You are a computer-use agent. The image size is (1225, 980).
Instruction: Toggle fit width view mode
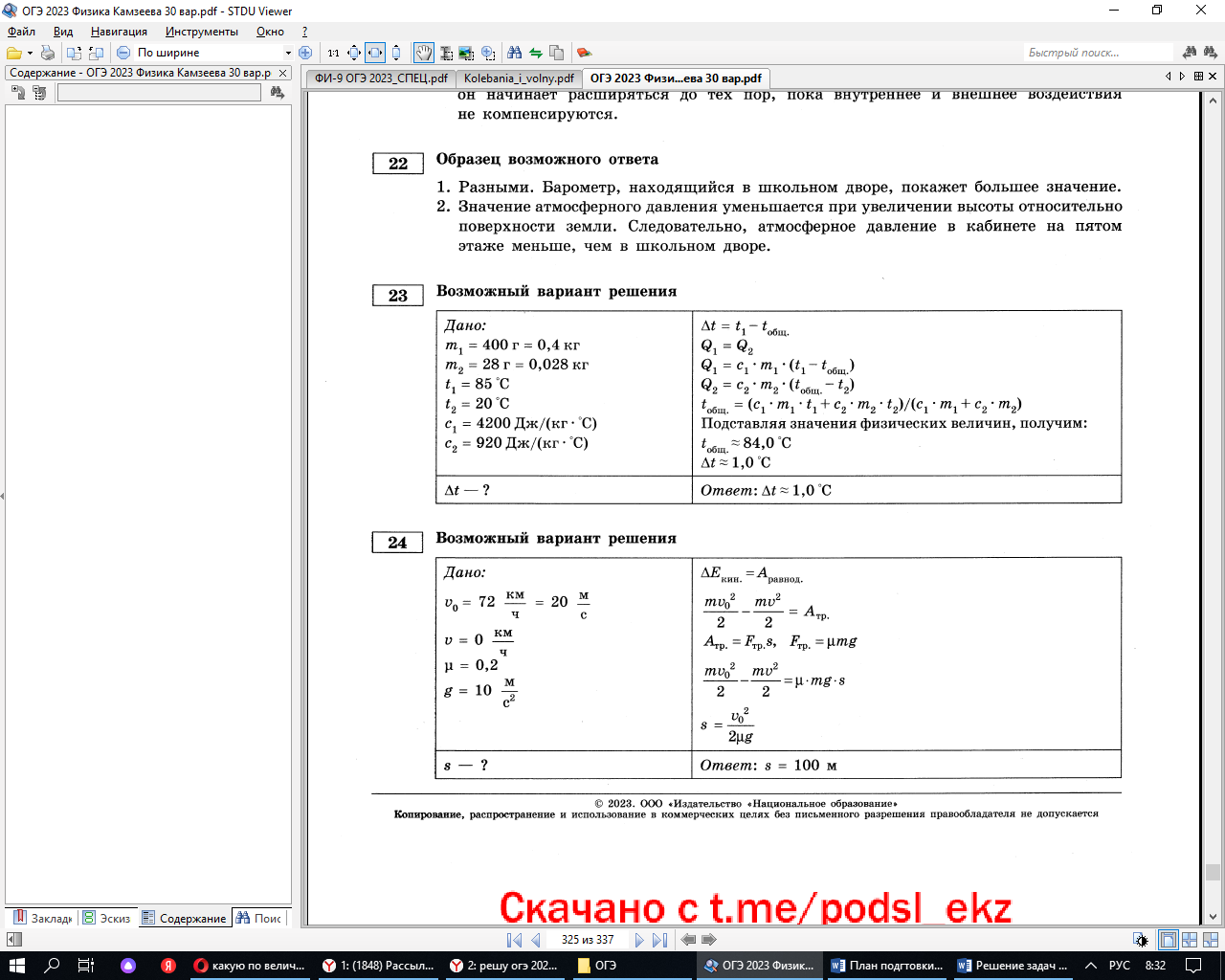[x=375, y=53]
